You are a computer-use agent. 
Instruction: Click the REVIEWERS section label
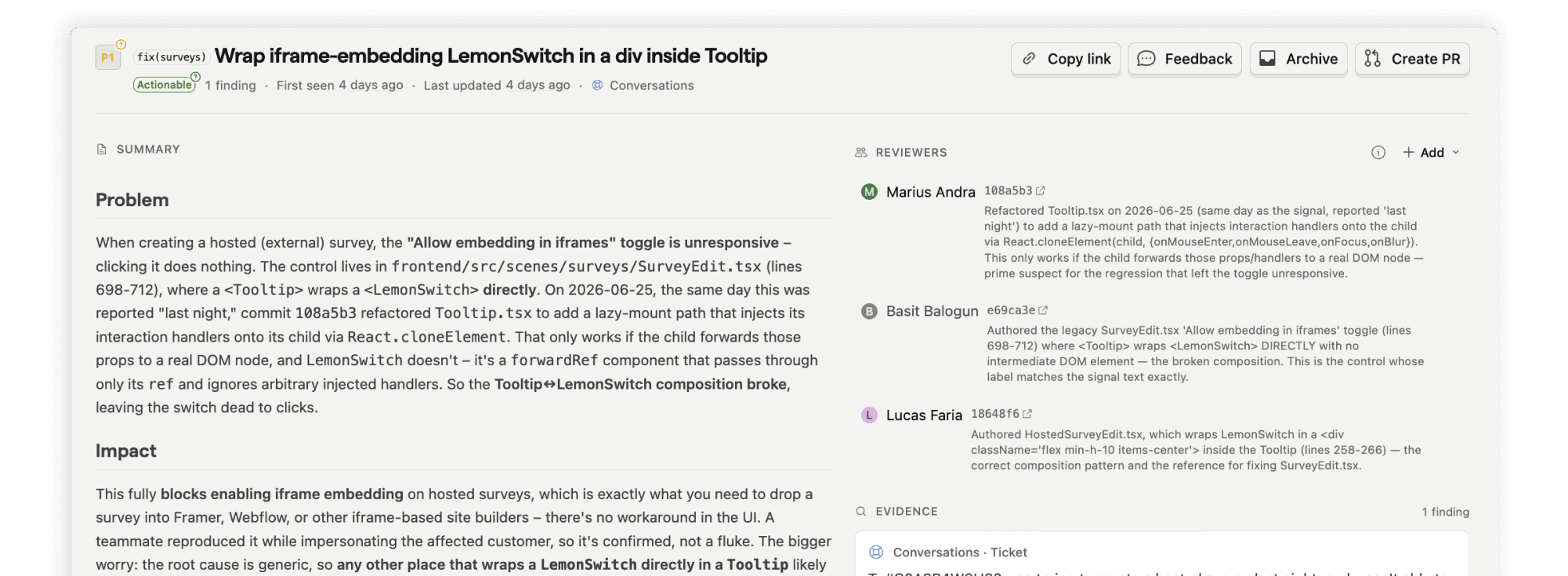point(911,153)
